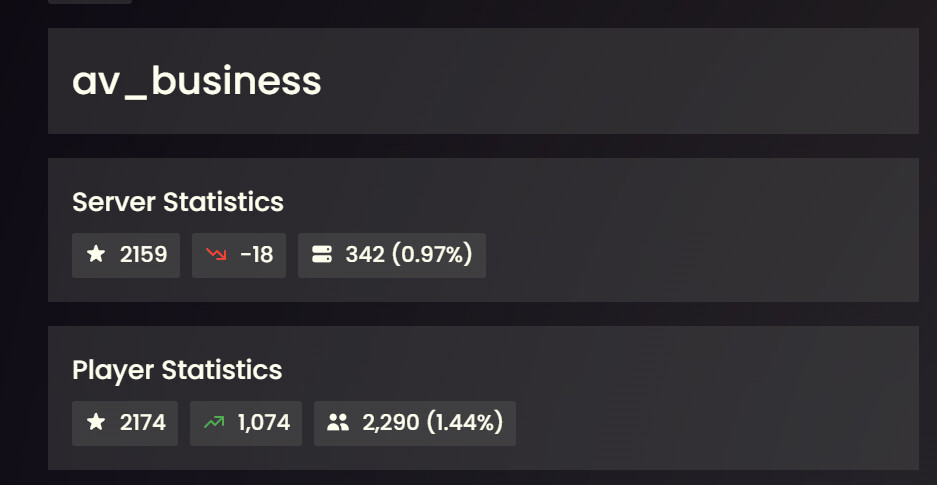The height and width of the screenshot is (485, 937).
Task: Click the red downward trend arrow icon
Action: coord(216,255)
